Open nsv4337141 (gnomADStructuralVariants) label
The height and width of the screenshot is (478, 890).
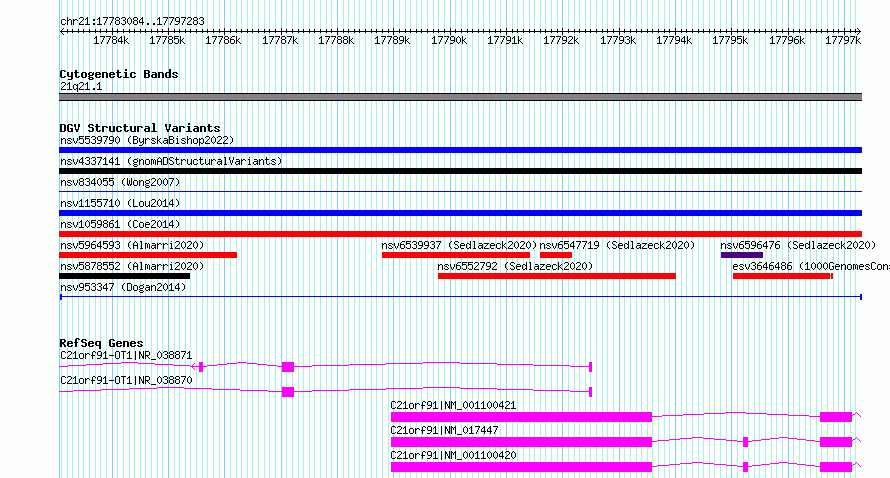(x=171, y=161)
